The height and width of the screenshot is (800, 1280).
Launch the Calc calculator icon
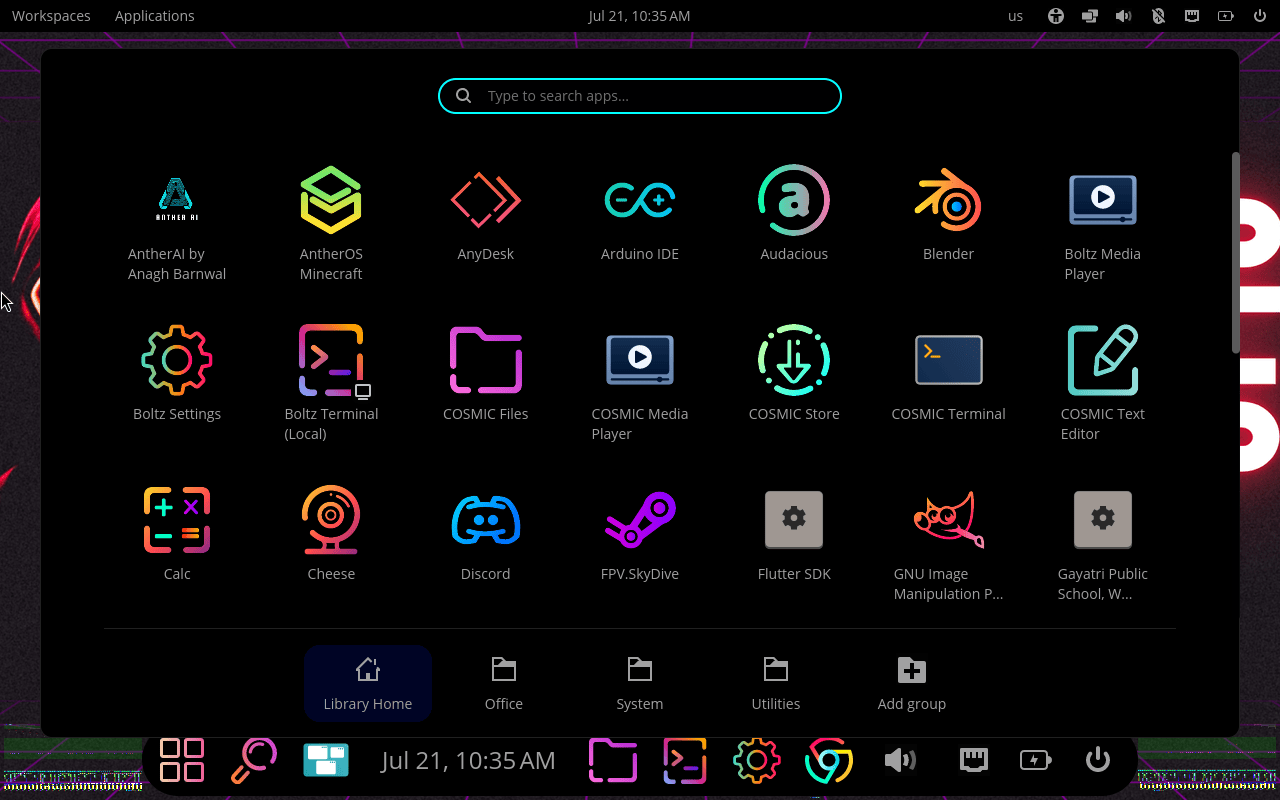pyautogui.click(x=177, y=520)
